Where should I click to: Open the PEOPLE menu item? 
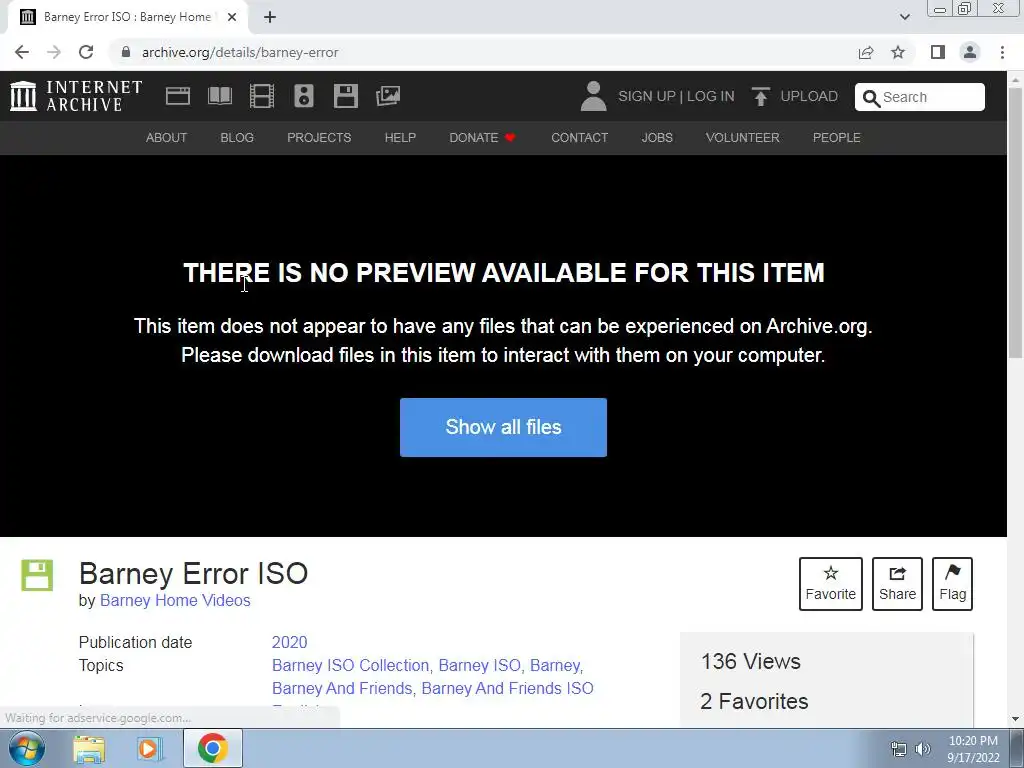[x=837, y=138]
